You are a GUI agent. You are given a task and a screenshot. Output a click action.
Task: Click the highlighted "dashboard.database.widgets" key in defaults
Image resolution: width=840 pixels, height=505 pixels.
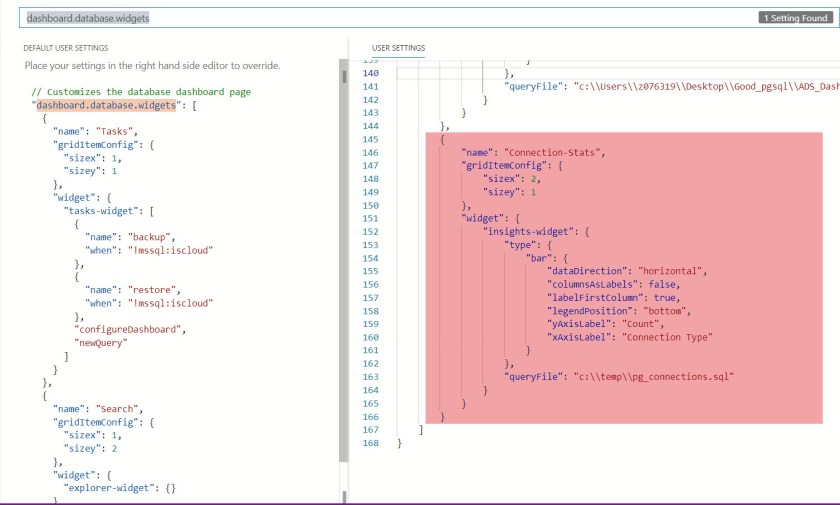point(105,105)
